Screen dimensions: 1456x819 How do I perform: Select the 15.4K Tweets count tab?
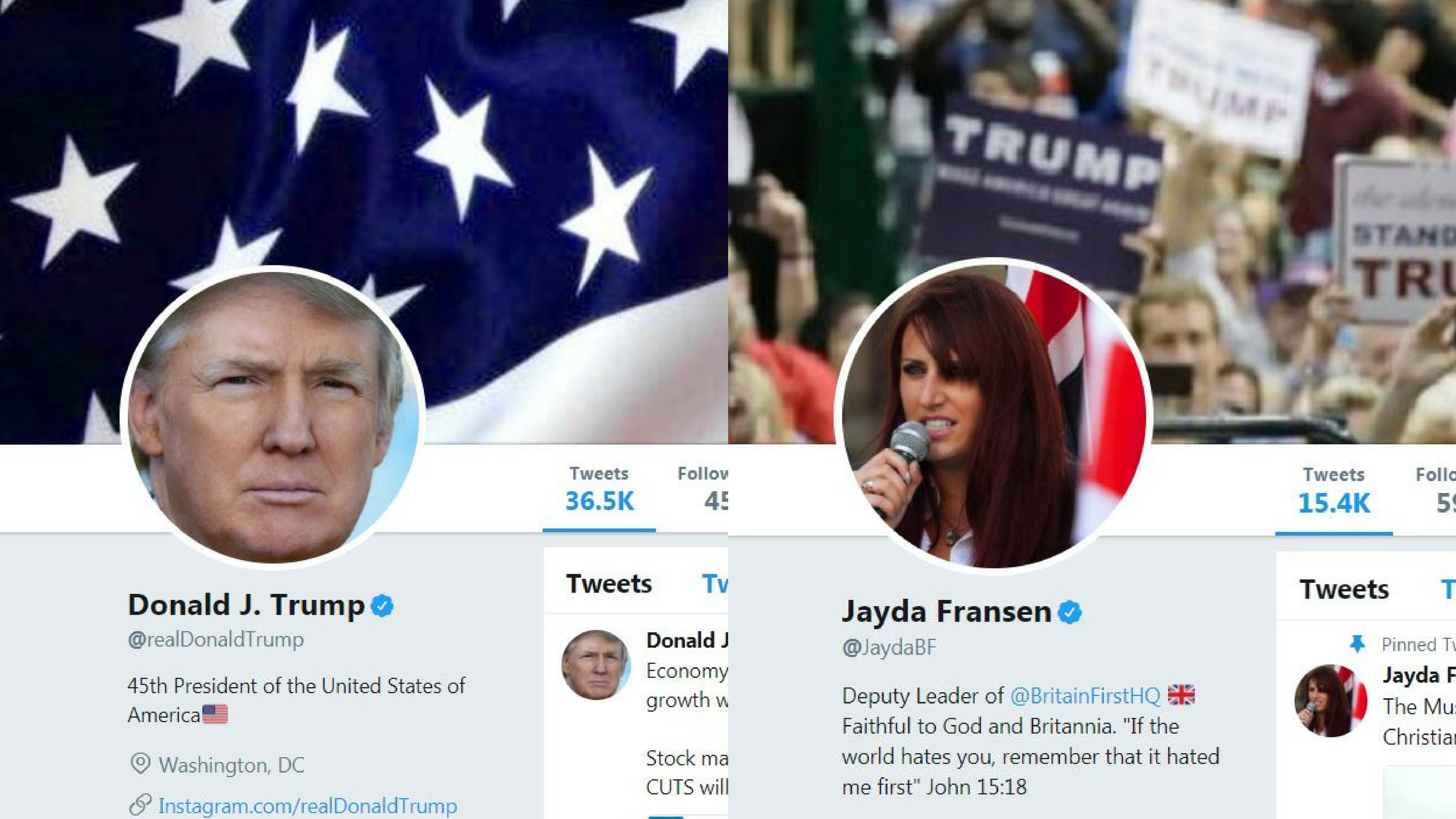pyautogui.click(x=1334, y=491)
